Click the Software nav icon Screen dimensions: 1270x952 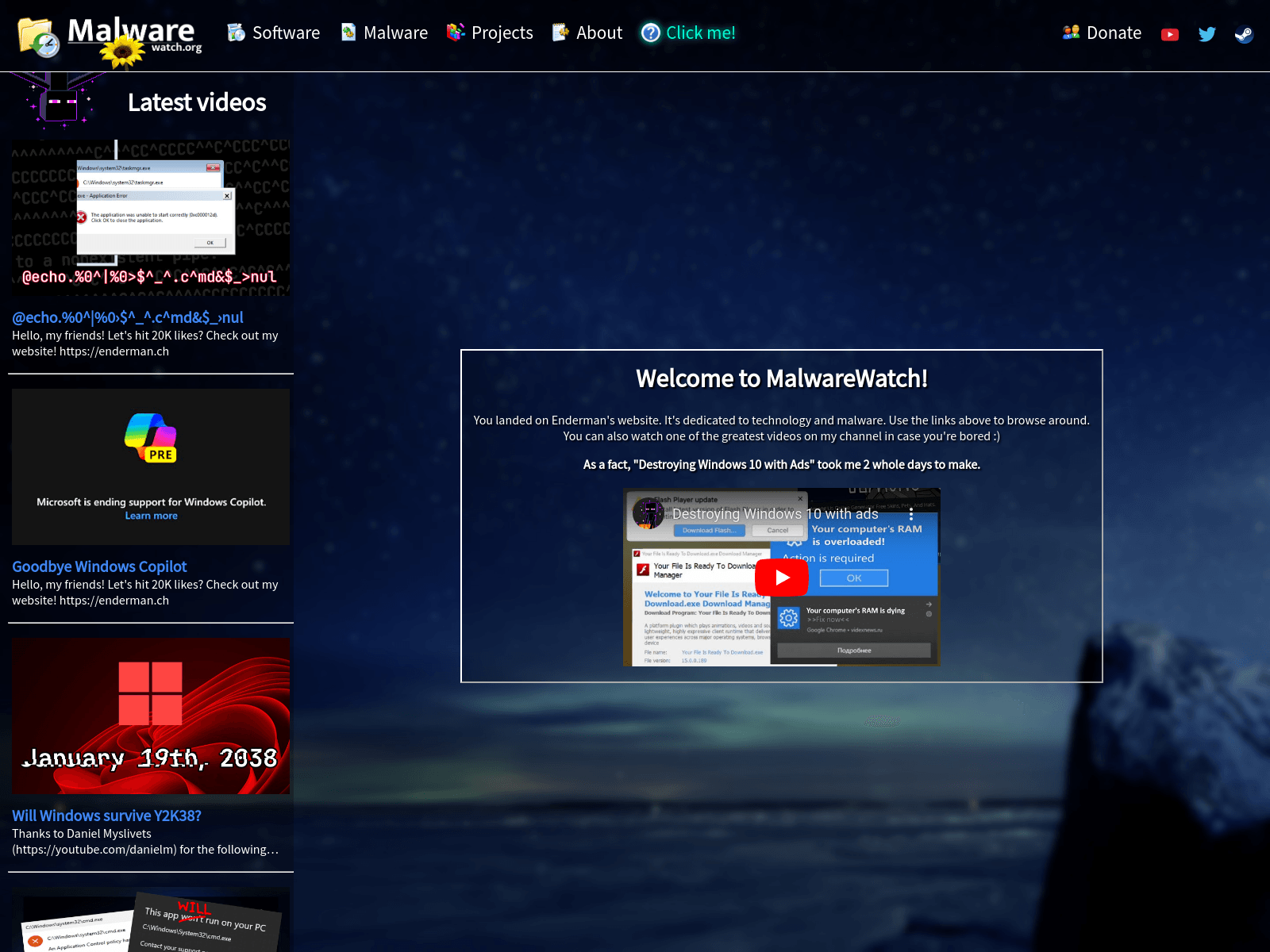pyautogui.click(x=237, y=33)
